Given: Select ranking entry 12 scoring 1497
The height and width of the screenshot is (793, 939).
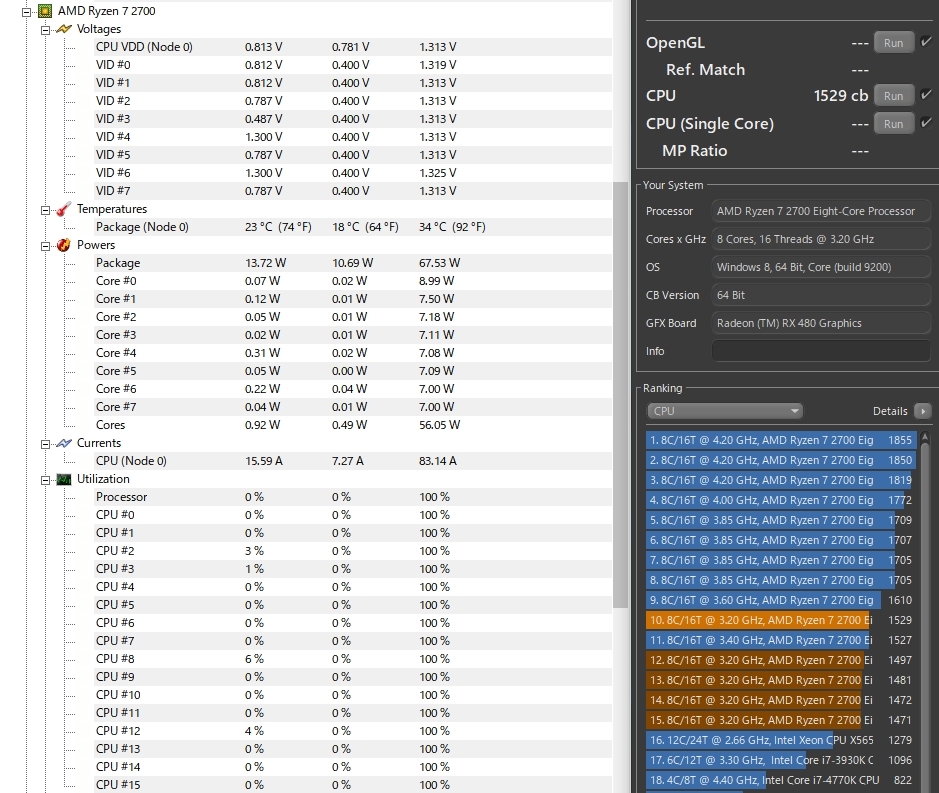Looking at the screenshot, I should point(781,660).
